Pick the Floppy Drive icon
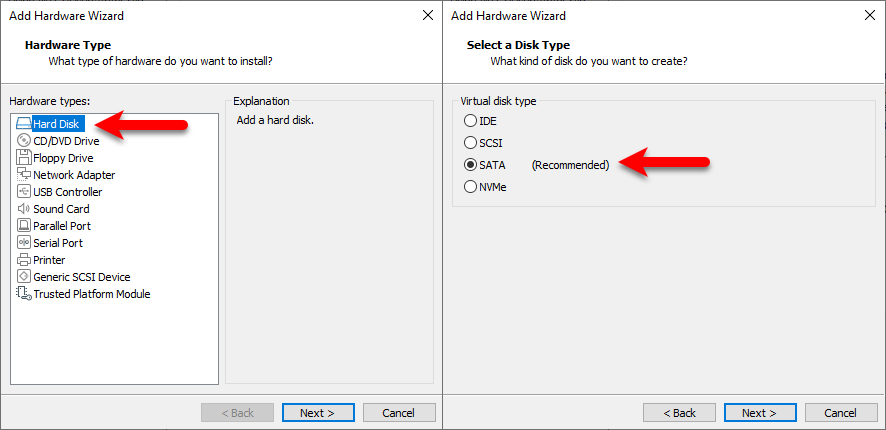Screen dimensions: 886x430 pos(24,158)
